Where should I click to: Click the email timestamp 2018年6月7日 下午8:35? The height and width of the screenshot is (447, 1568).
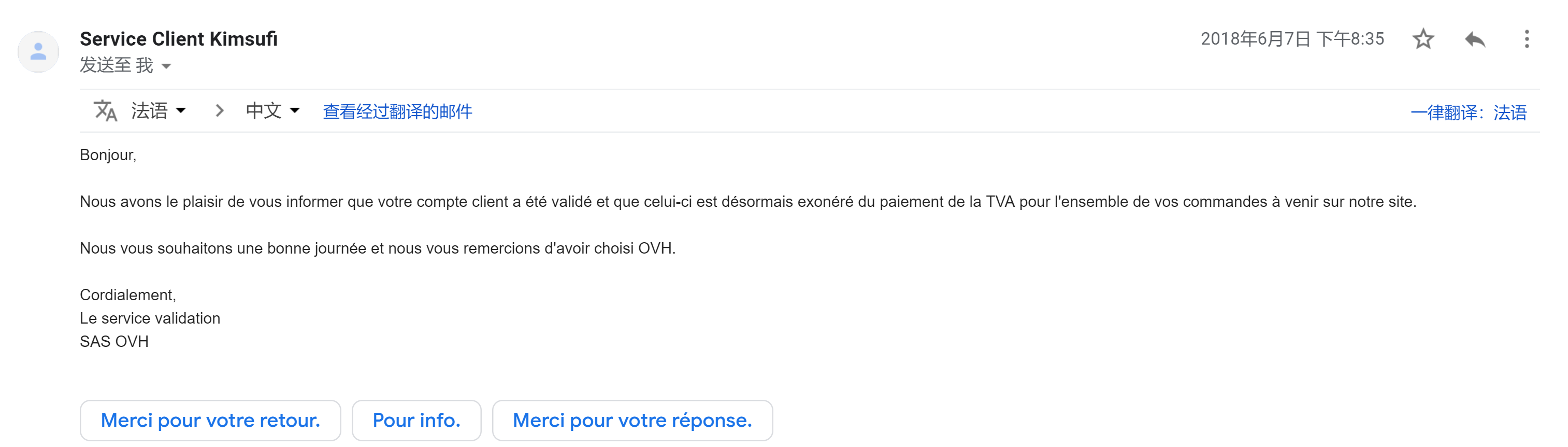1292,39
